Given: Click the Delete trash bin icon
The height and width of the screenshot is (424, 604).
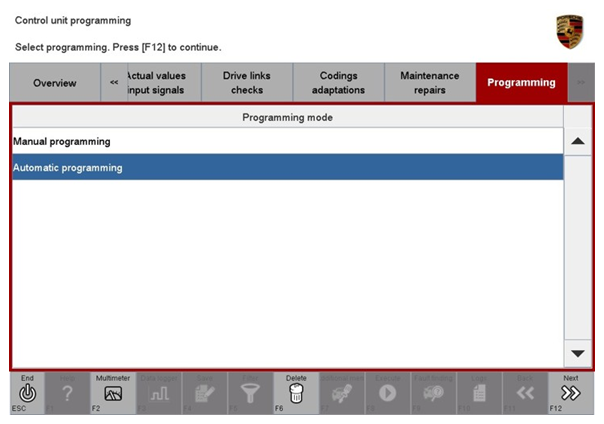Looking at the screenshot, I should [296, 394].
